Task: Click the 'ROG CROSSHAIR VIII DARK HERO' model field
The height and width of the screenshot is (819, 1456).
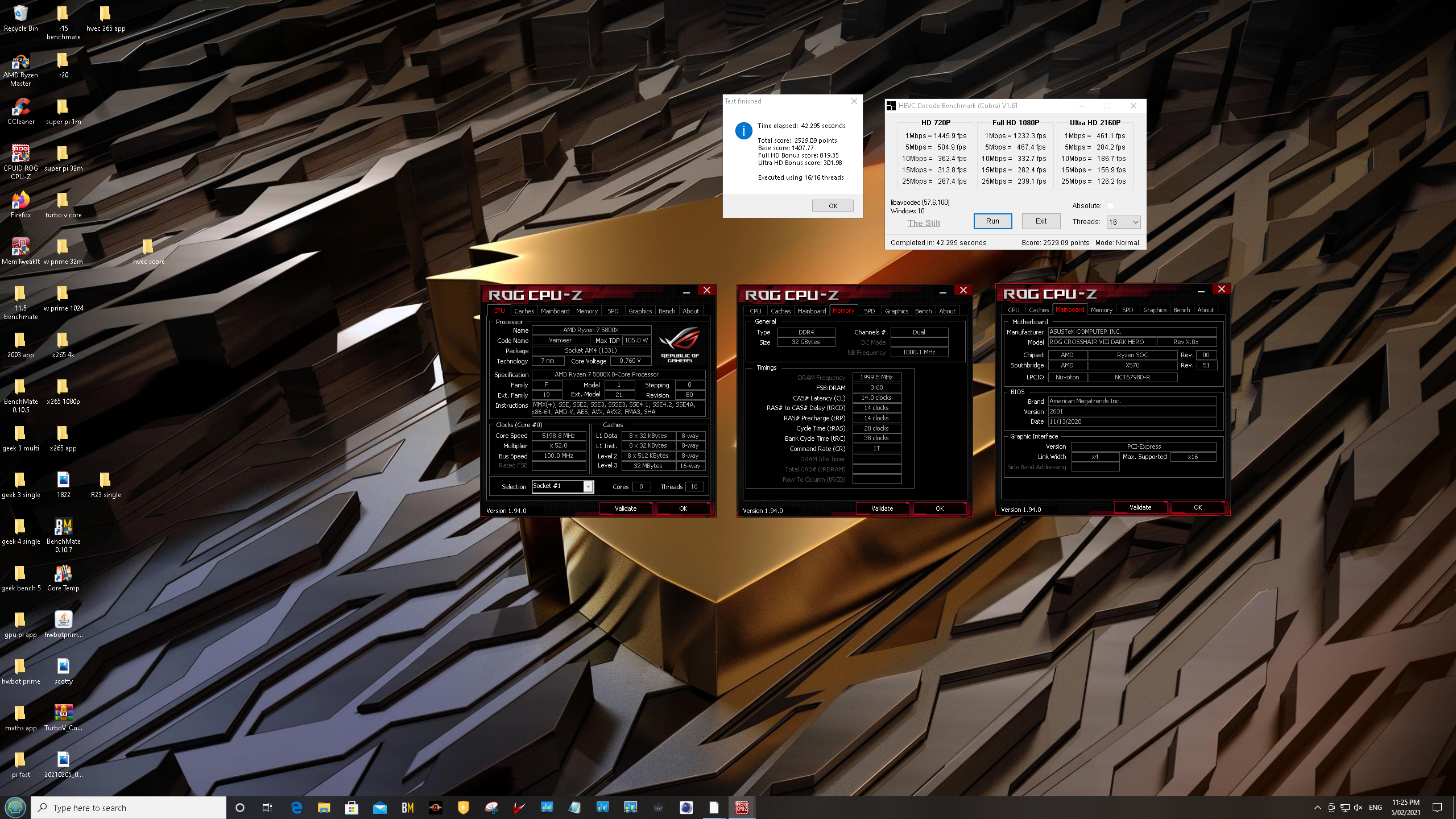Action: pyautogui.click(x=1102, y=342)
